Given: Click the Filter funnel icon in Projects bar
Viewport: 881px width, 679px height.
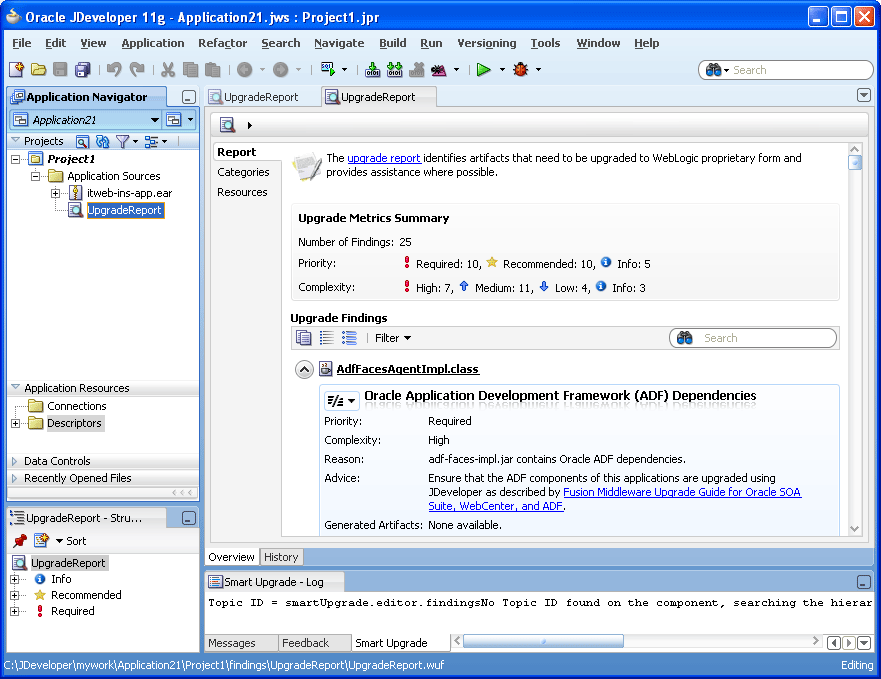Looking at the screenshot, I should [x=122, y=141].
